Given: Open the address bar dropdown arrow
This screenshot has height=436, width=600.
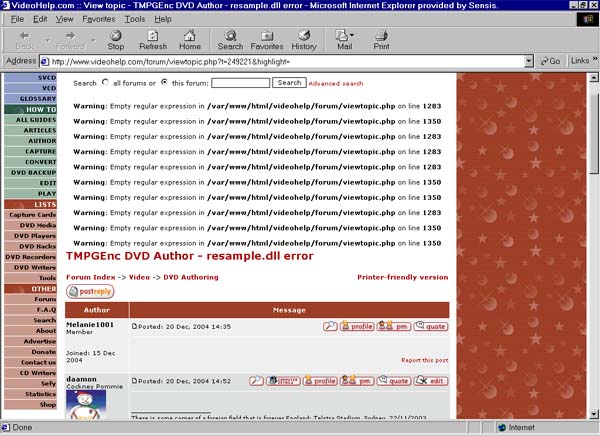Looking at the screenshot, I should click(x=529, y=61).
